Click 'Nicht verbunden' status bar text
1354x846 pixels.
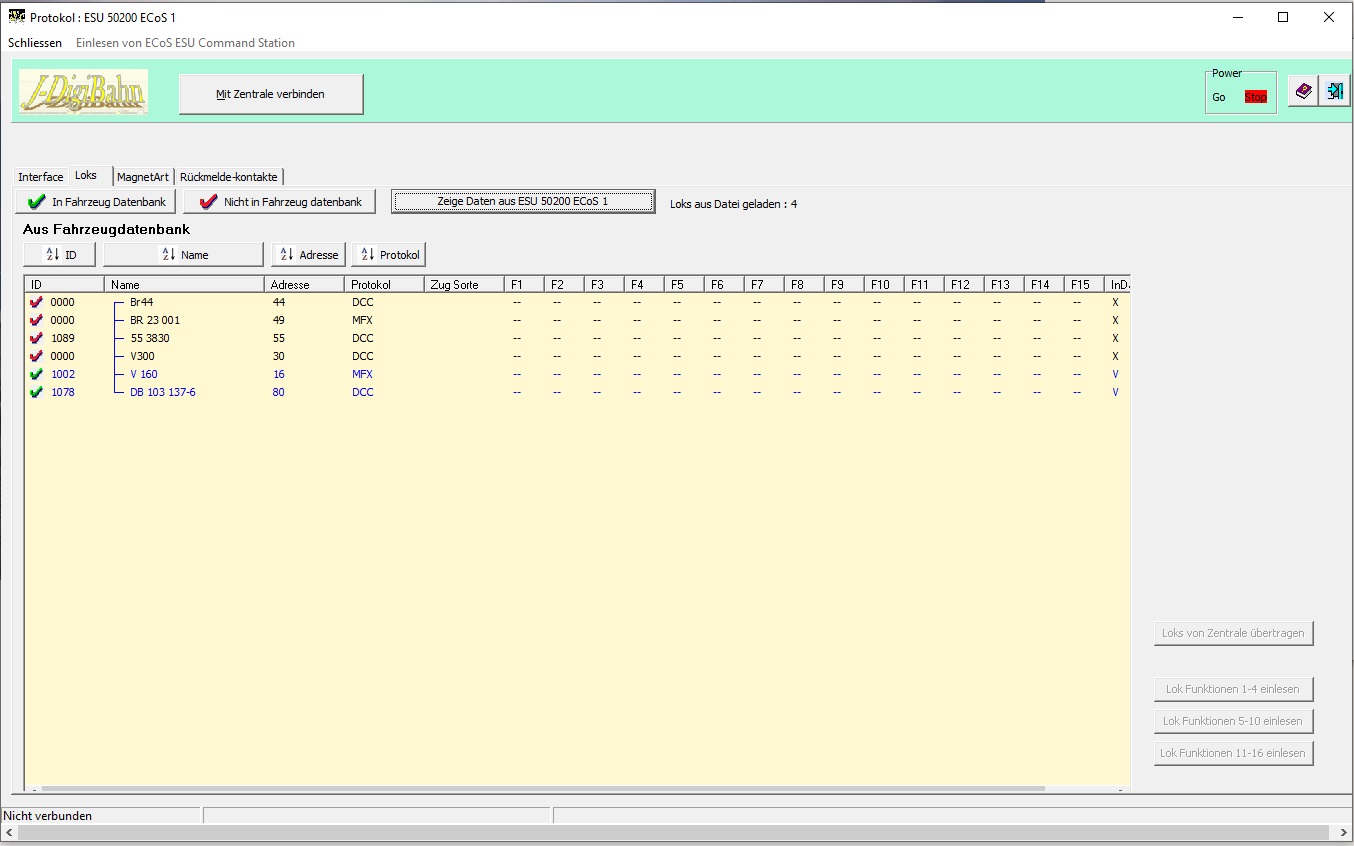coord(48,816)
